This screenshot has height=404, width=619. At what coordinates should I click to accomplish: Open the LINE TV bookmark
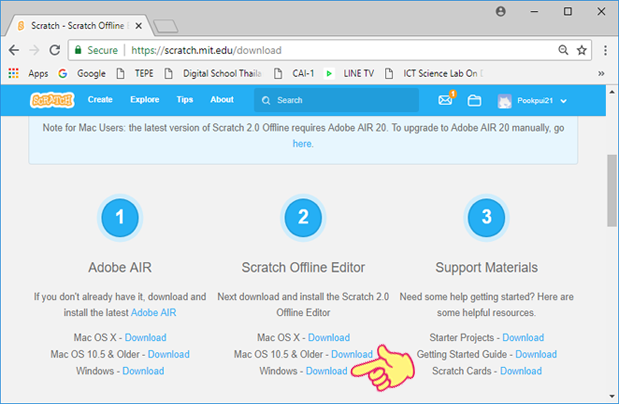349,73
